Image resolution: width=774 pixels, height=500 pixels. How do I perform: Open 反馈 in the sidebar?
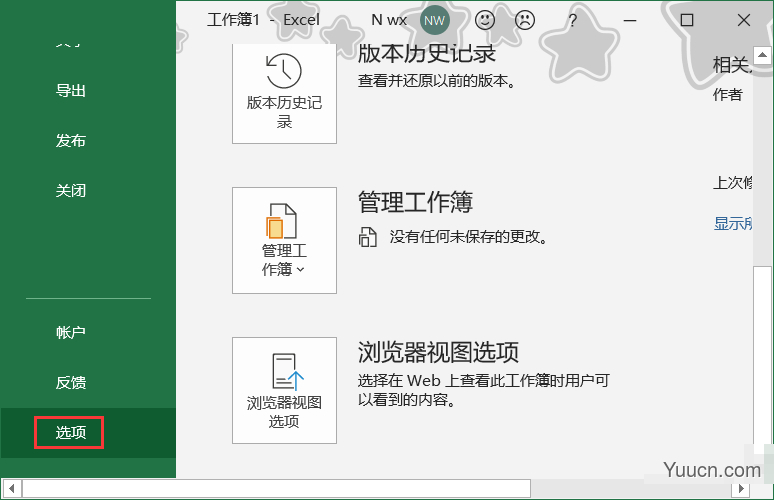pos(71,383)
